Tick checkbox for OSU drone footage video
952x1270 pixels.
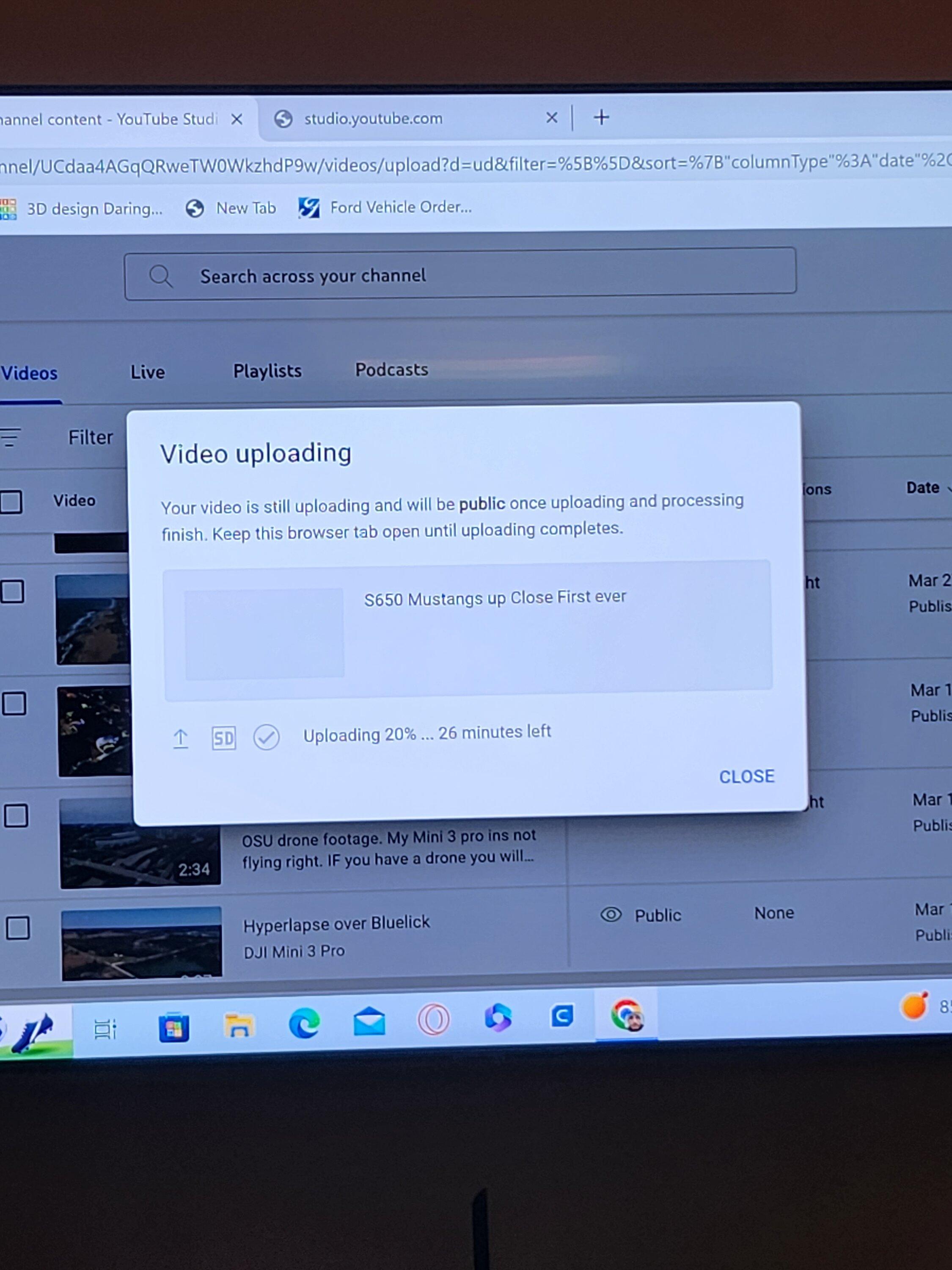pyautogui.click(x=16, y=816)
